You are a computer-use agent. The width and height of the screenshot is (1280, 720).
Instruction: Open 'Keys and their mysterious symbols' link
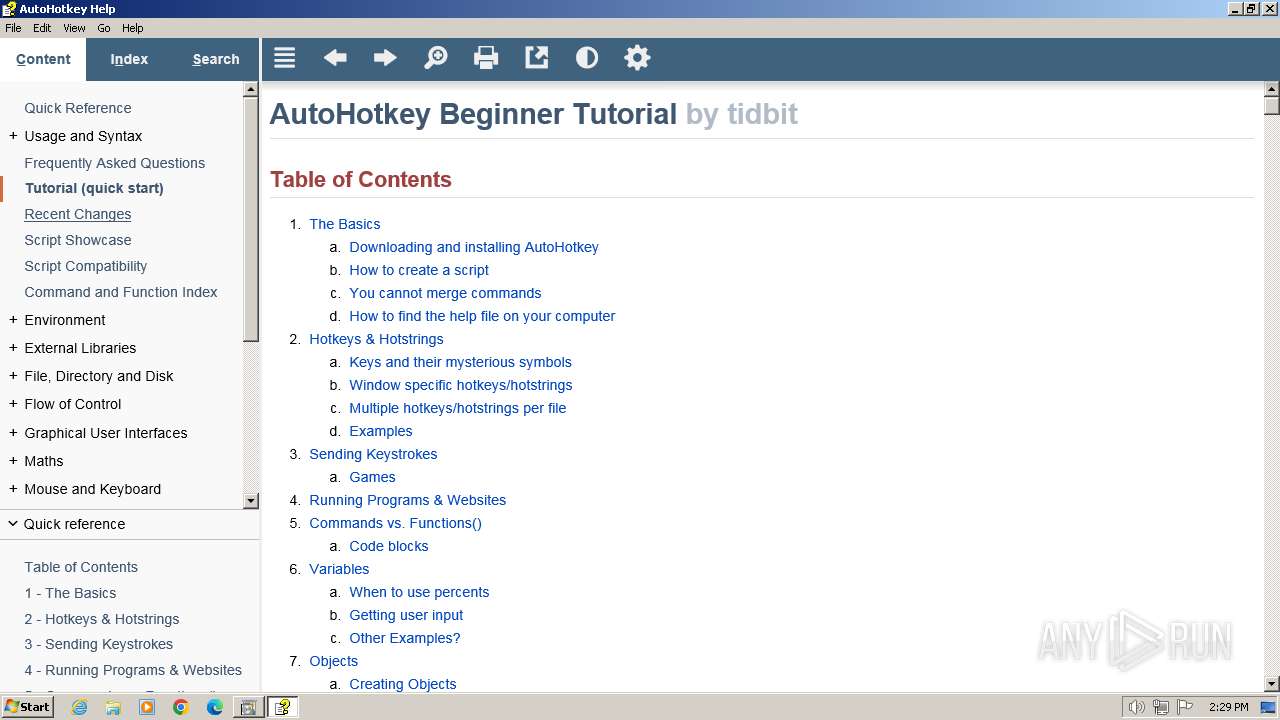(x=460, y=362)
